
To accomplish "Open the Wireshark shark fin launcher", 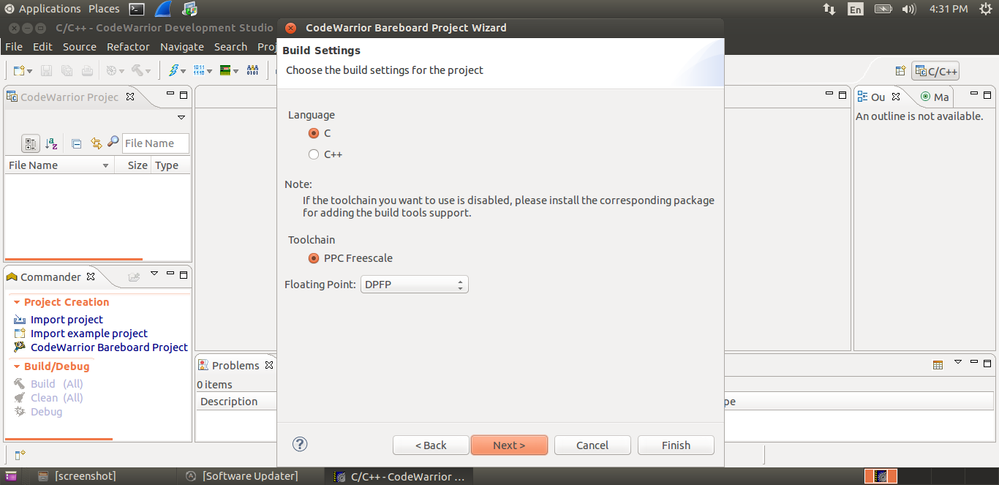I will [x=163, y=8].
